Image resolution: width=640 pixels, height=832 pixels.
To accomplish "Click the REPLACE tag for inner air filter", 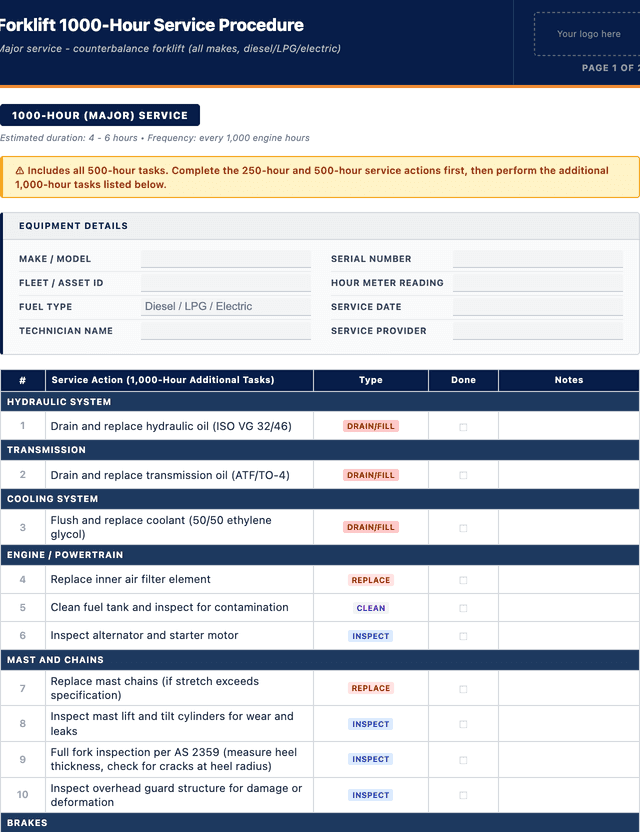I will (x=371, y=580).
